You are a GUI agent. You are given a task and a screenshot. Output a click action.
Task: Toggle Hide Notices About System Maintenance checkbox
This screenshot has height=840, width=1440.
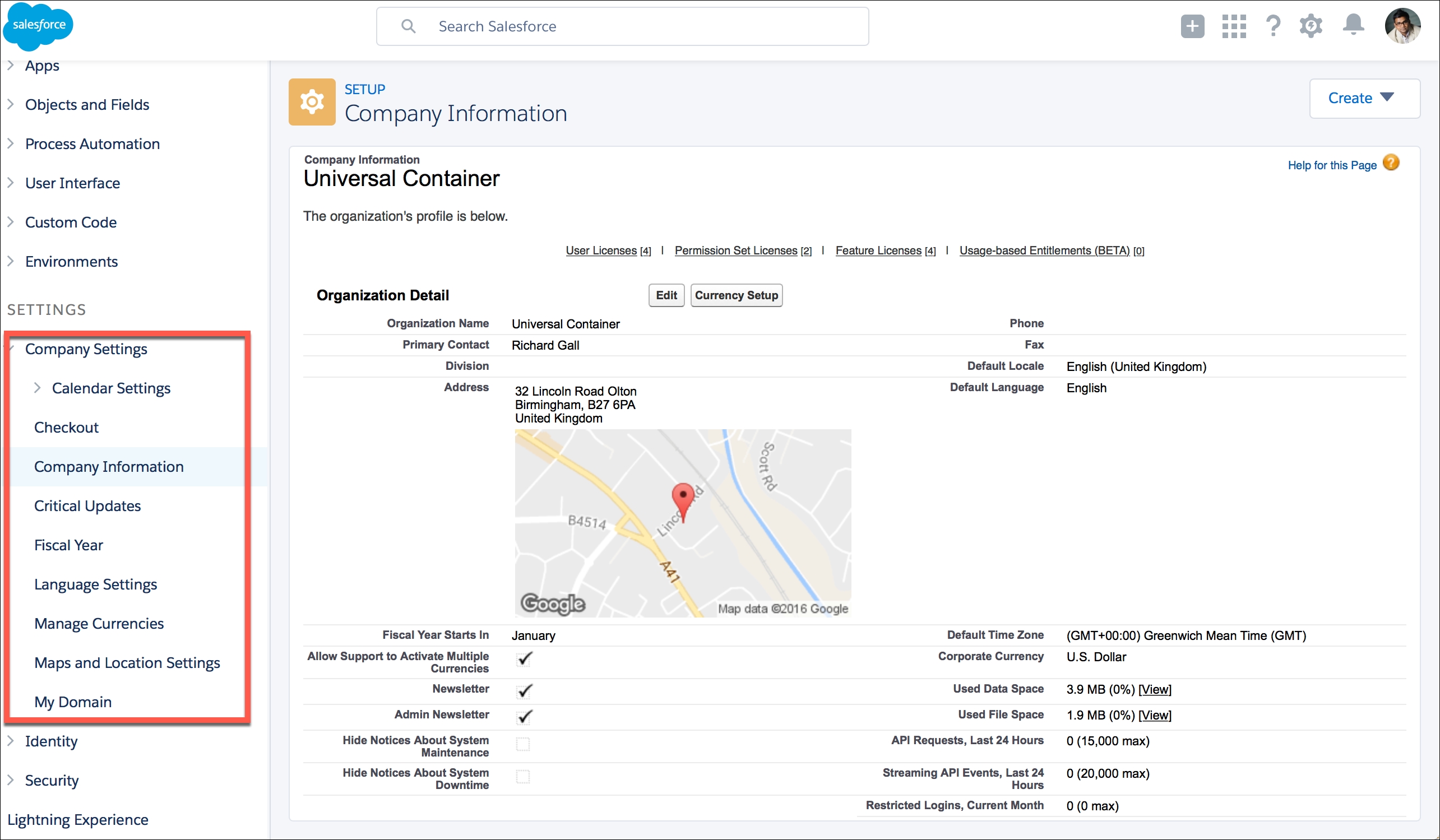523,744
